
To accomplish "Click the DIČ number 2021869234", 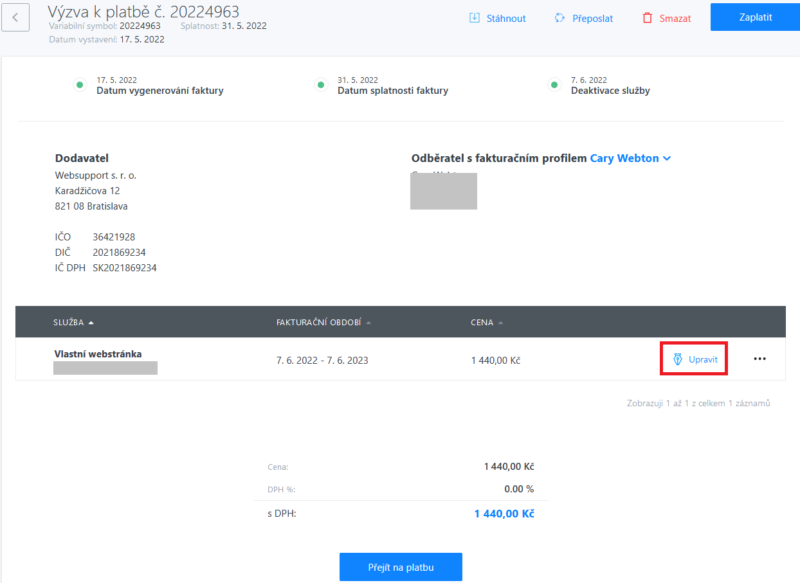I will coord(119,252).
